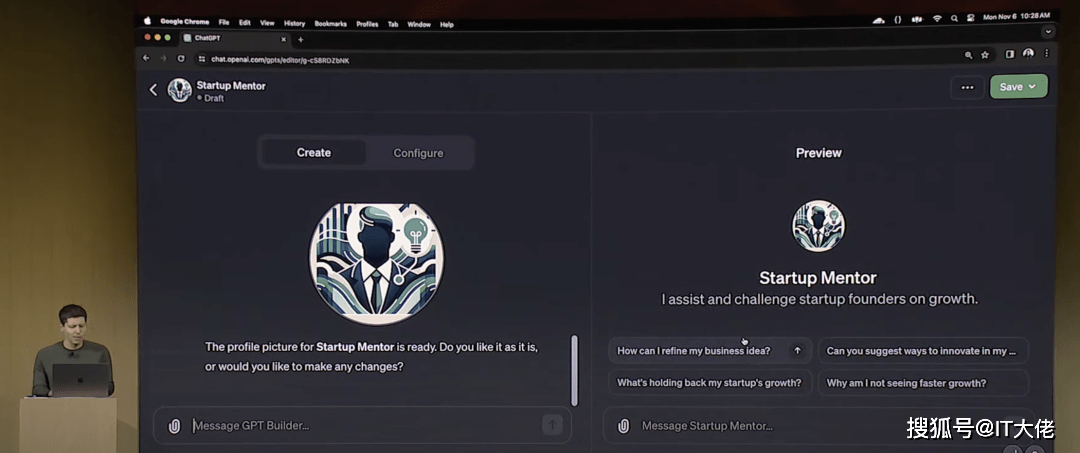The height and width of the screenshot is (453, 1080).
Task: Click the Preview pane Startup Mentor avatar
Action: click(x=818, y=226)
